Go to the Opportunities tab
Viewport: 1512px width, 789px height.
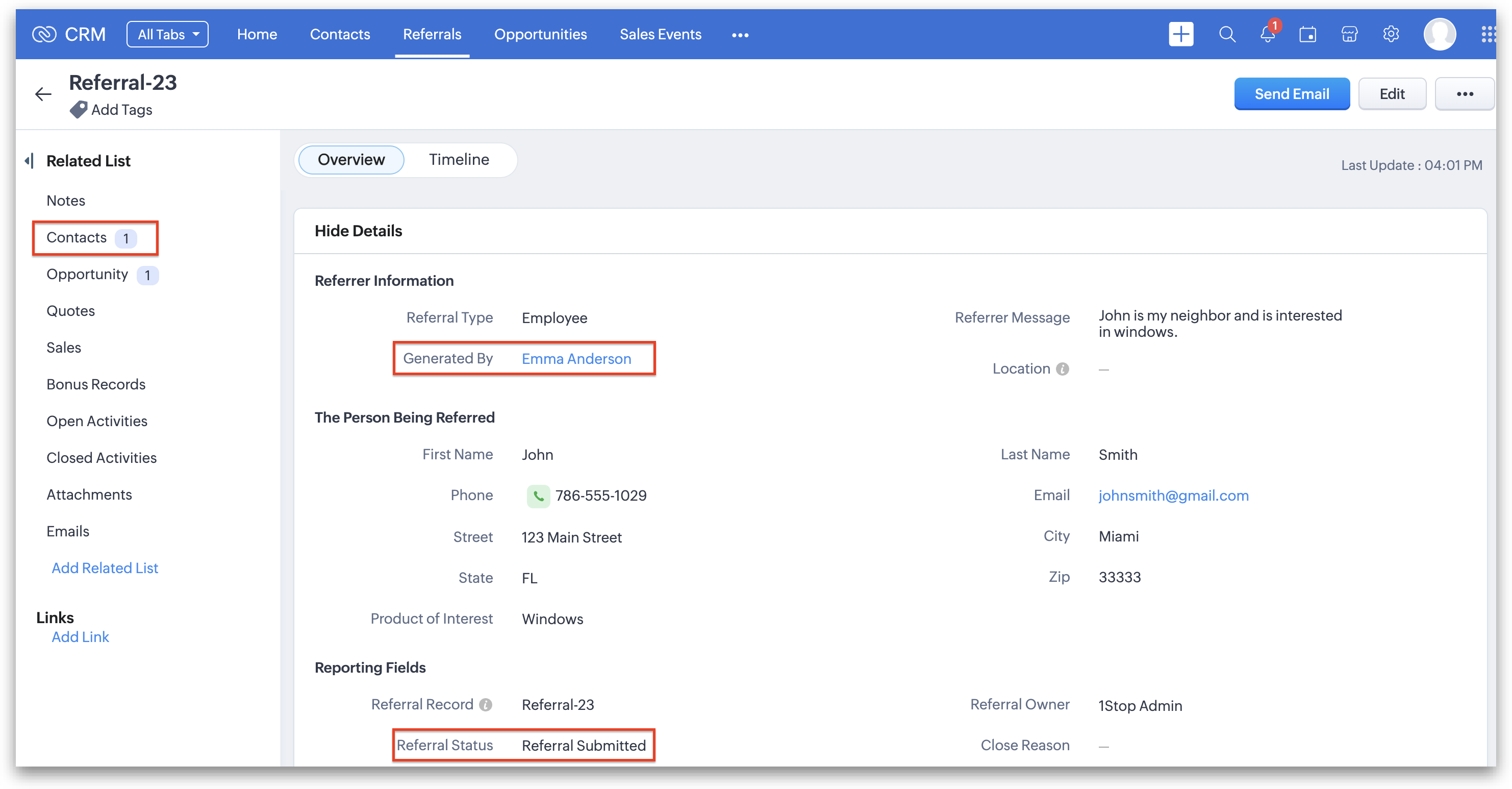(x=540, y=35)
